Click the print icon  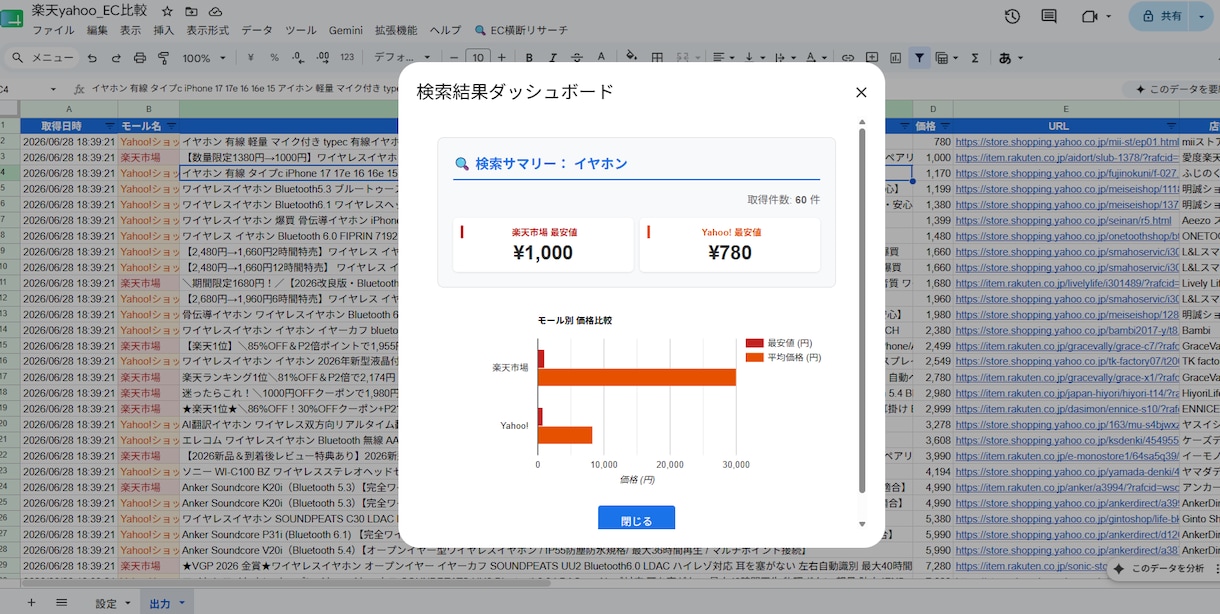pyautogui.click(x=140, y=58)
